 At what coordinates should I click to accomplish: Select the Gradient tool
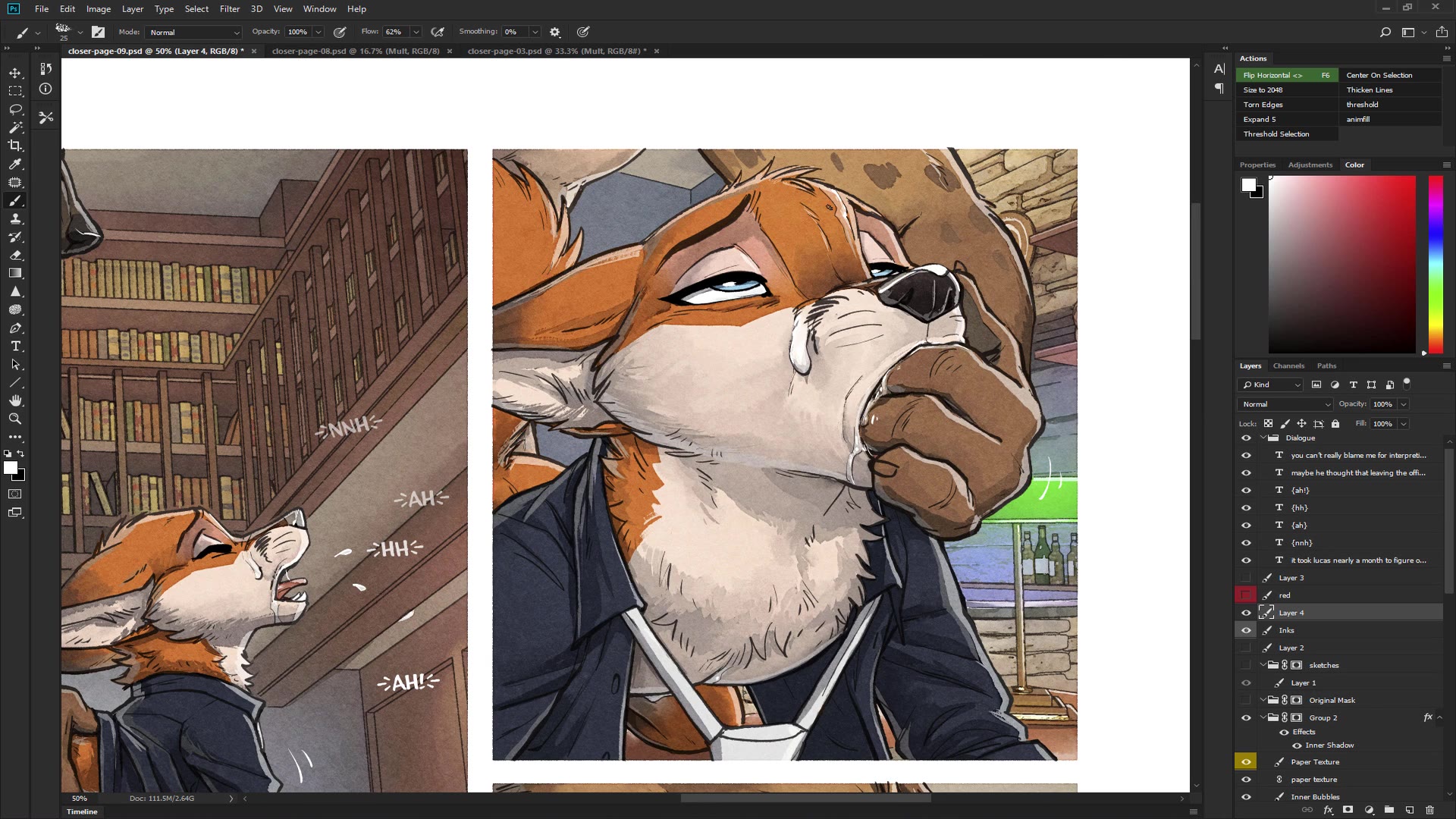[x=15, y=274]
